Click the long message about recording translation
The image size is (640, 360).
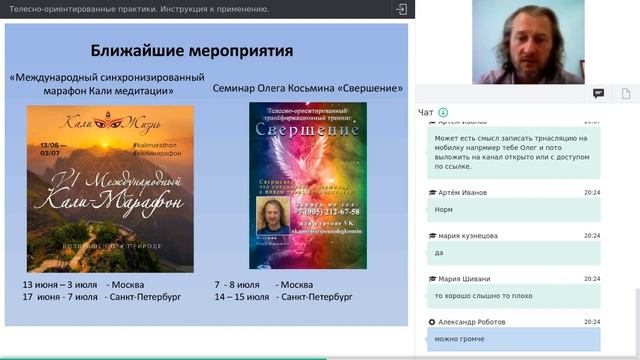point(514,152)
